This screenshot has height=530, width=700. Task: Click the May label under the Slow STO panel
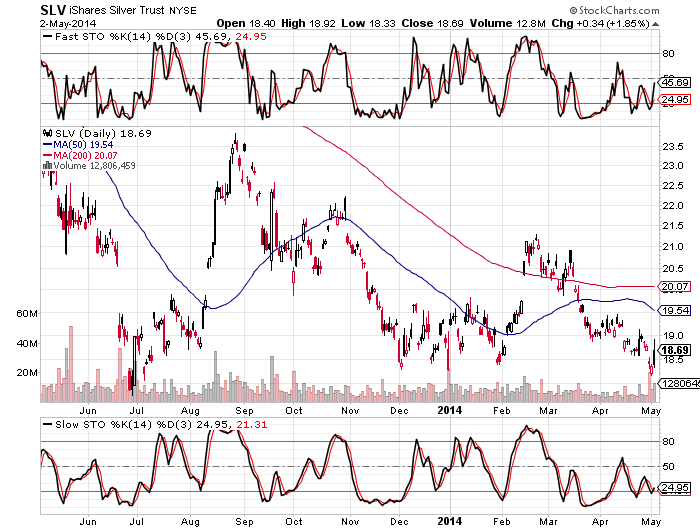click(x=651, y=522)
